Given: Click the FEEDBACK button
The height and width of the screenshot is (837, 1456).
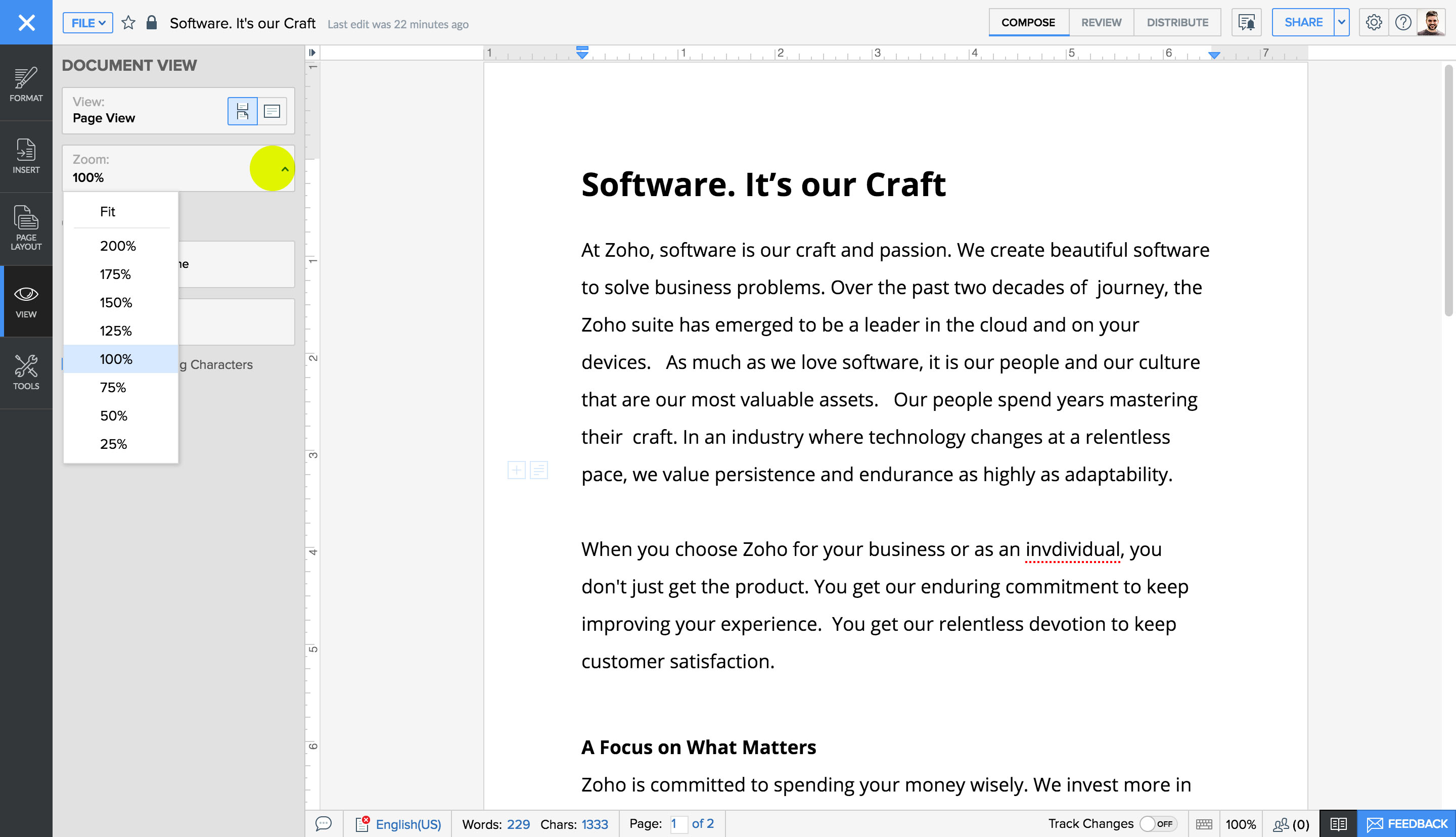Looking at the screenshot, I should (x=1406, y=824).
